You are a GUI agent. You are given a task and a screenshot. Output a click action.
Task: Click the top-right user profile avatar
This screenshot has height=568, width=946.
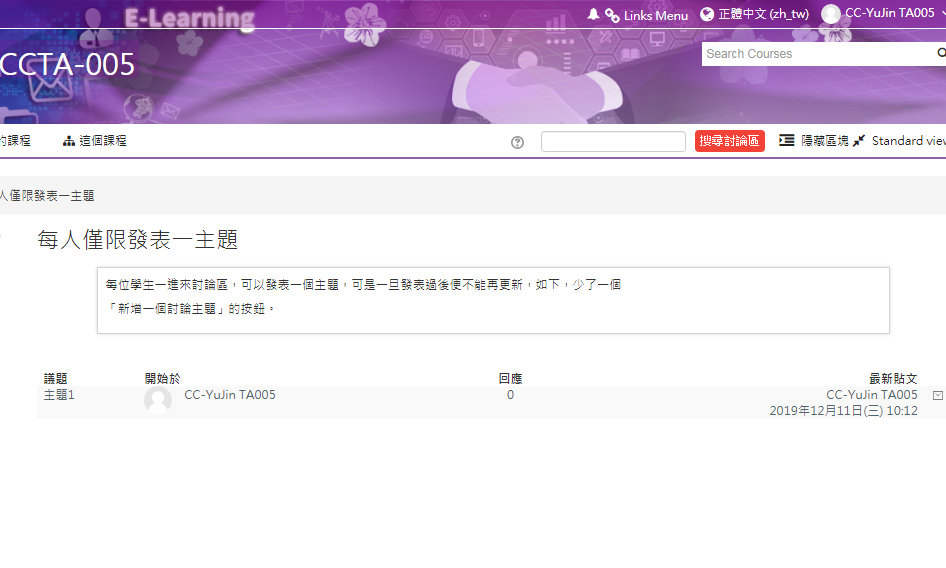(x=831, y=14)
